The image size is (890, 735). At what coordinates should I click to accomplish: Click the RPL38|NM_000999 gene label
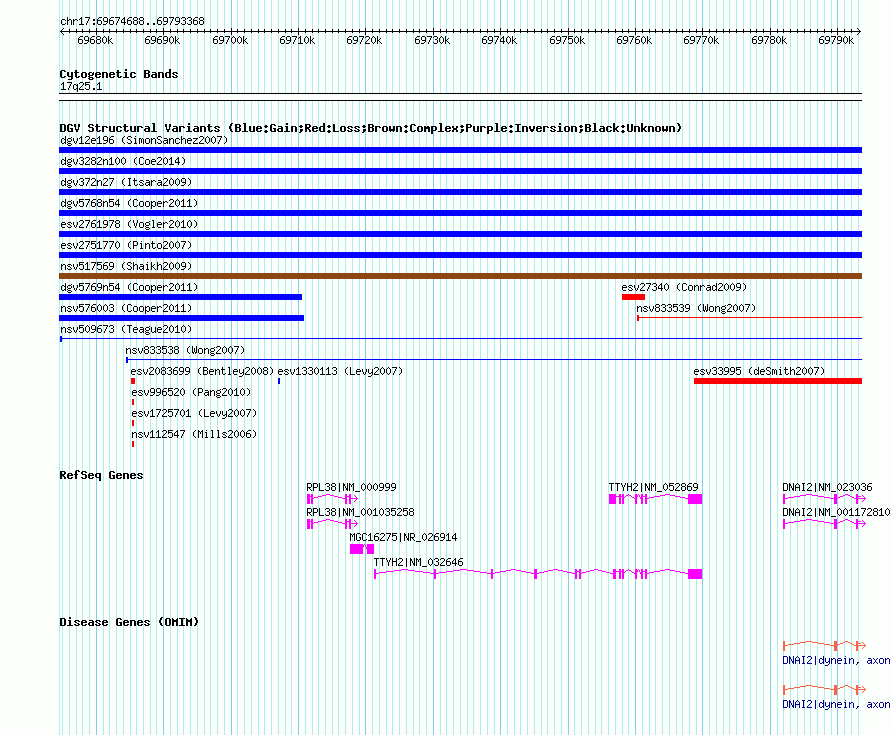pyautogui.click(x=351, y=487)
